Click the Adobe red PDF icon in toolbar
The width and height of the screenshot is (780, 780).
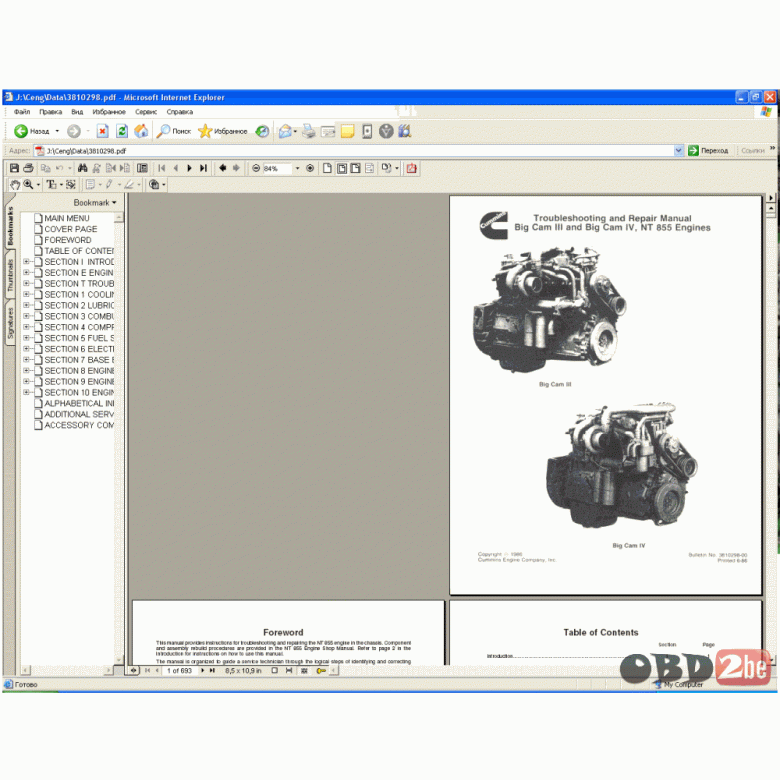[x=411, y=168]
